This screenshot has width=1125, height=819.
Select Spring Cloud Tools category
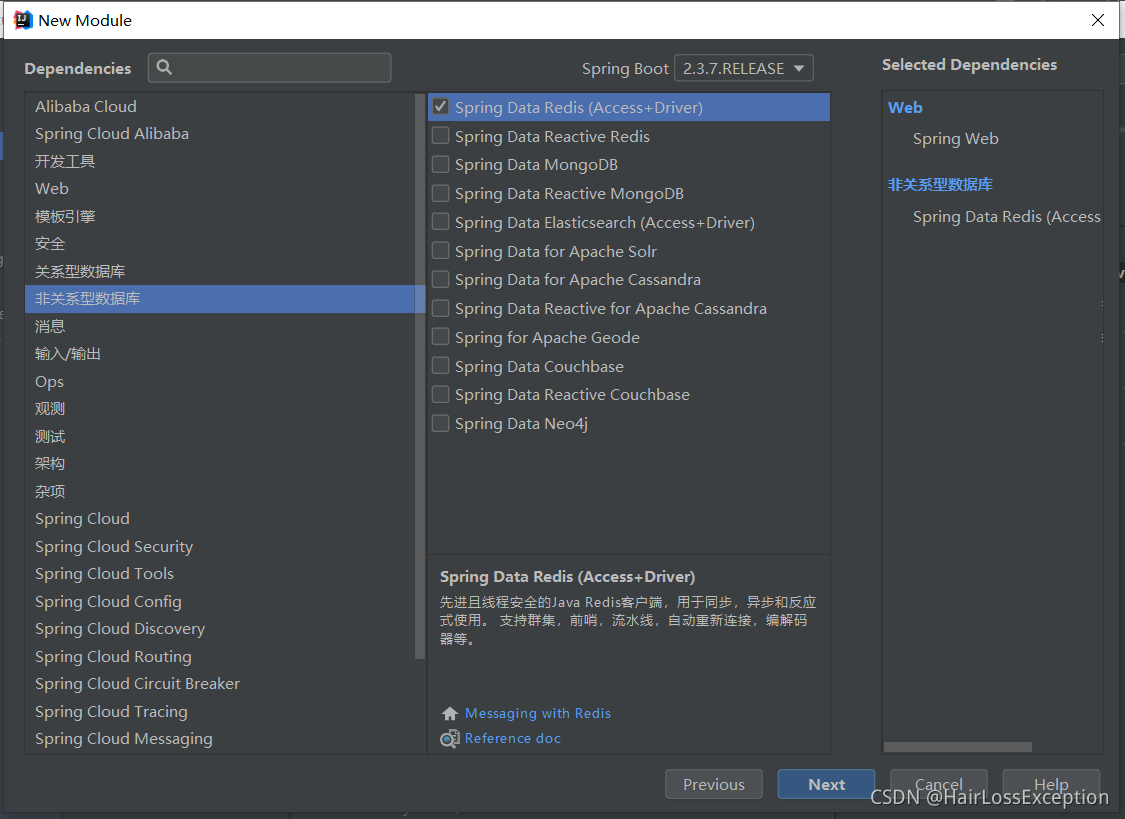point(220,574)
